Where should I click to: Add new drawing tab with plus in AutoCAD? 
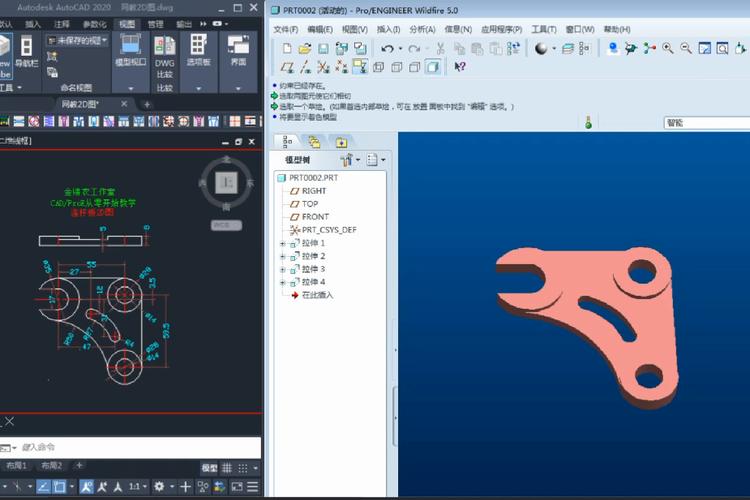click(x=147, y=104)
